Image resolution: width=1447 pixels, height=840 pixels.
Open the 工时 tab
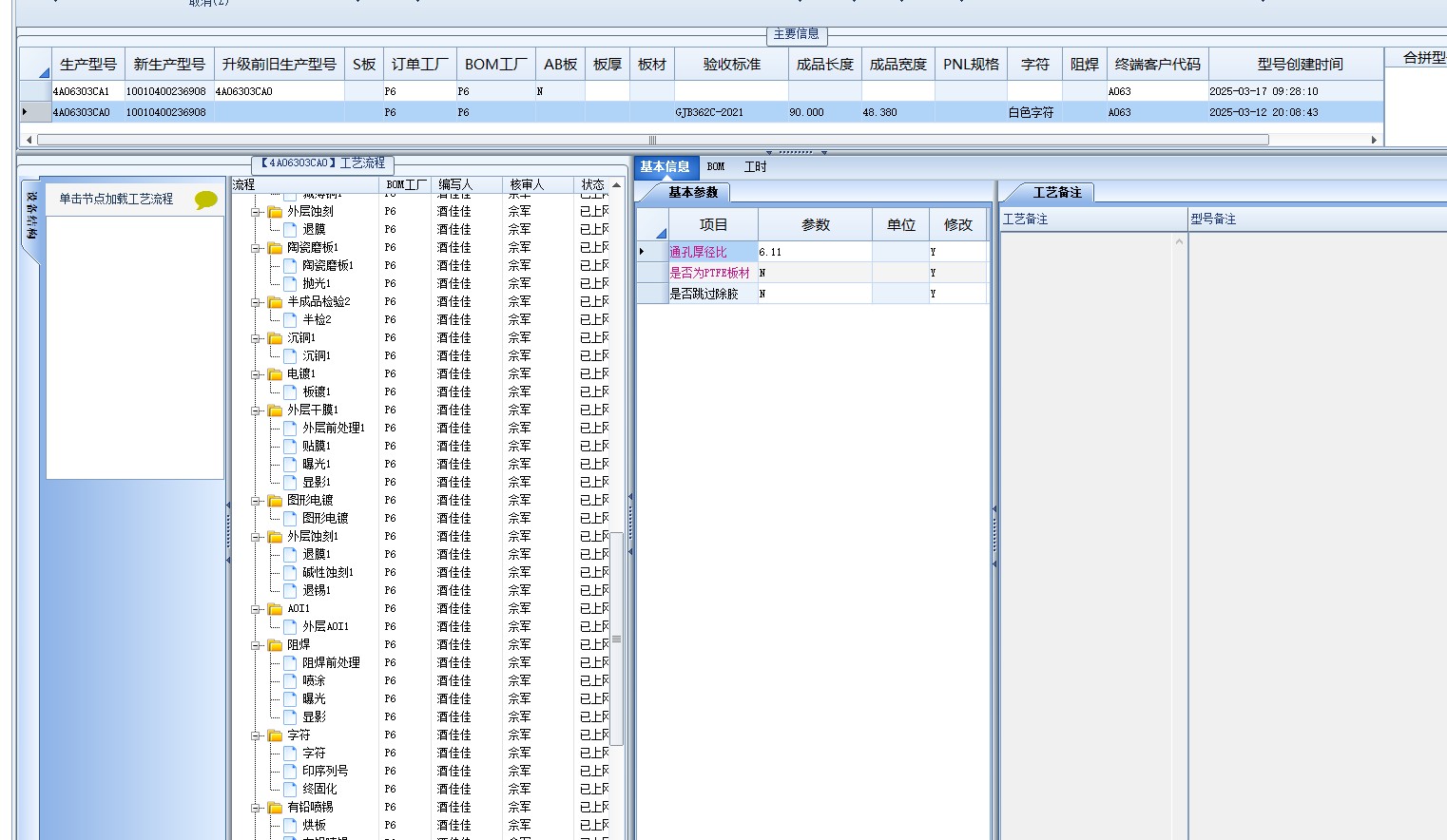tap(756, 167)
